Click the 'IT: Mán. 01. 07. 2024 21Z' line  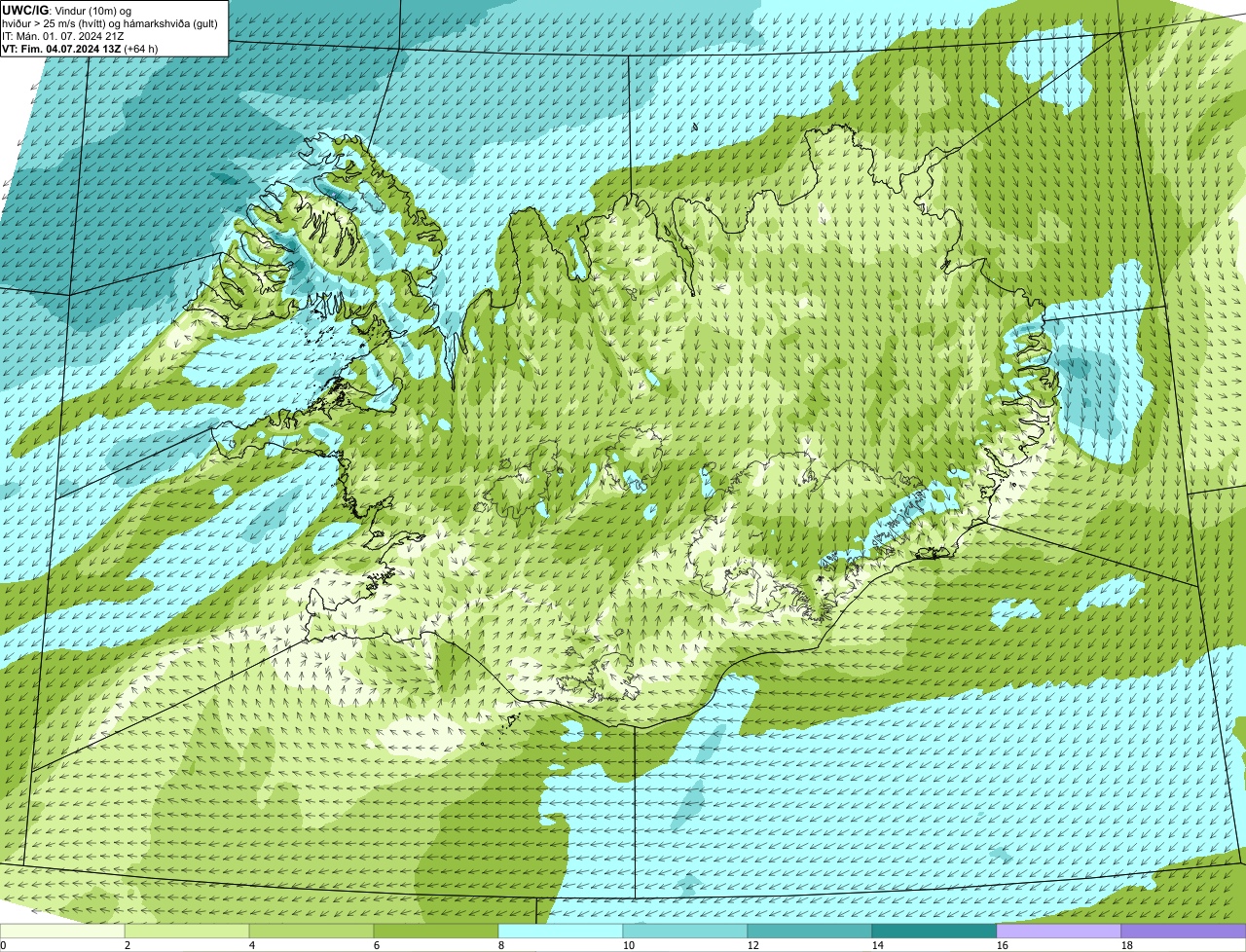pyautogui.click(x=63, y=35)
